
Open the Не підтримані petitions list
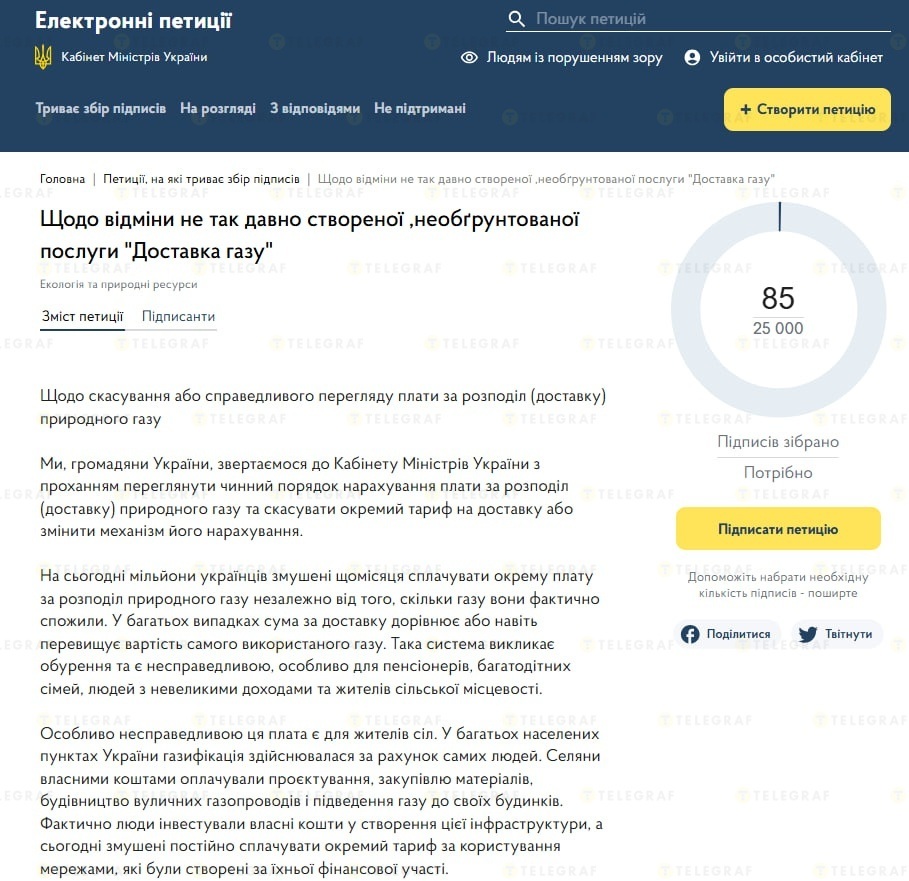(x=420, y=108)
